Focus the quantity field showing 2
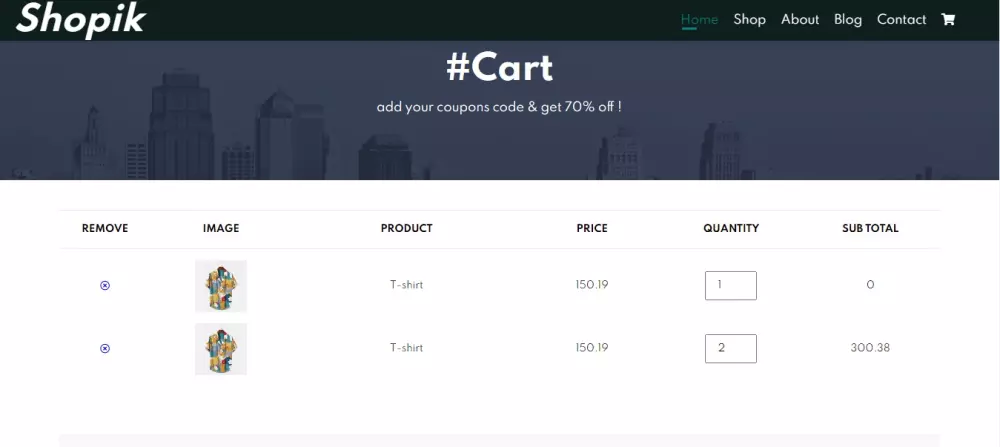Image resolution: width=1000 pixels, height=447 pixels. click(730, 348)
